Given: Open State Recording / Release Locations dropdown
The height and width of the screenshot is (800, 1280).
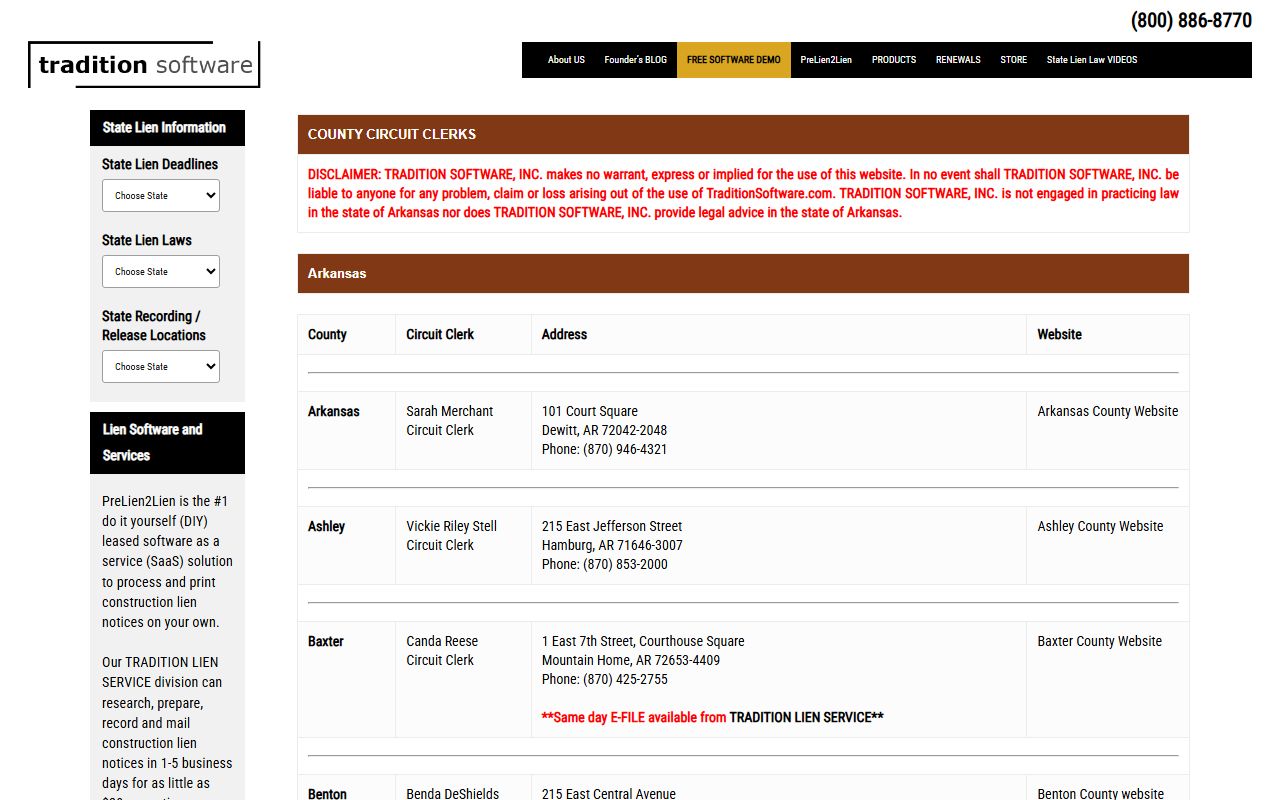Looking at the screenshot, I should pos(161,367).
